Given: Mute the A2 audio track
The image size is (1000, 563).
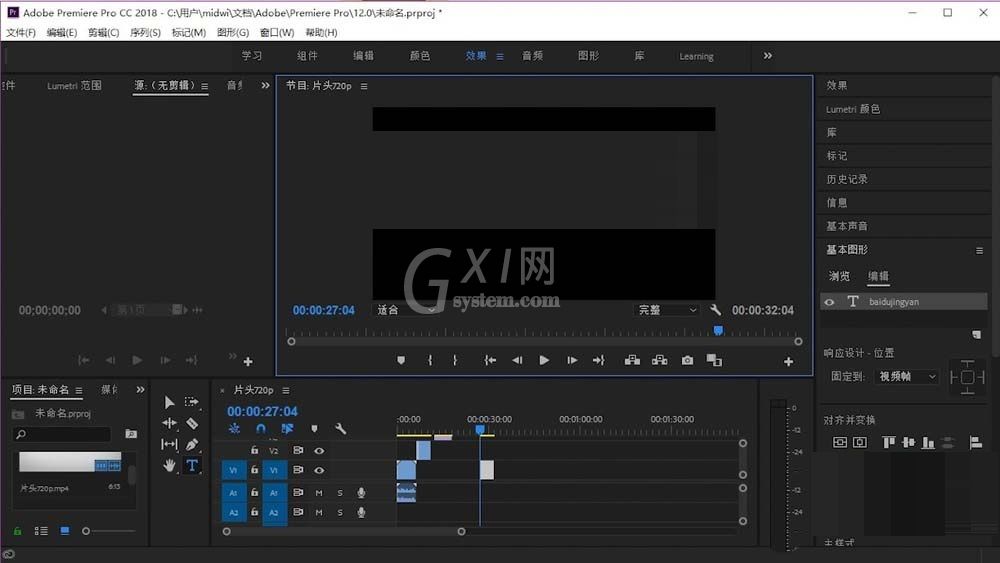Looking at the screenshot, I should pos(319,513).
